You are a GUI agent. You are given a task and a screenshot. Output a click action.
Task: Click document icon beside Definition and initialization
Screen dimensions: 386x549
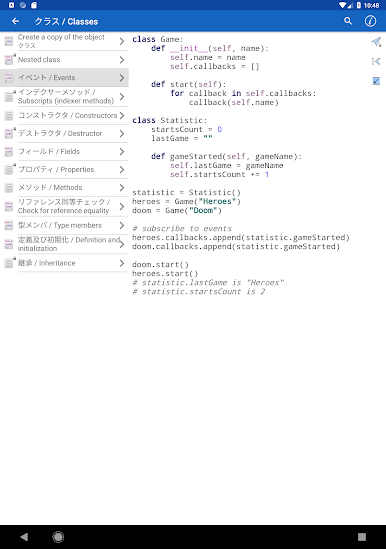click(9, 244)
